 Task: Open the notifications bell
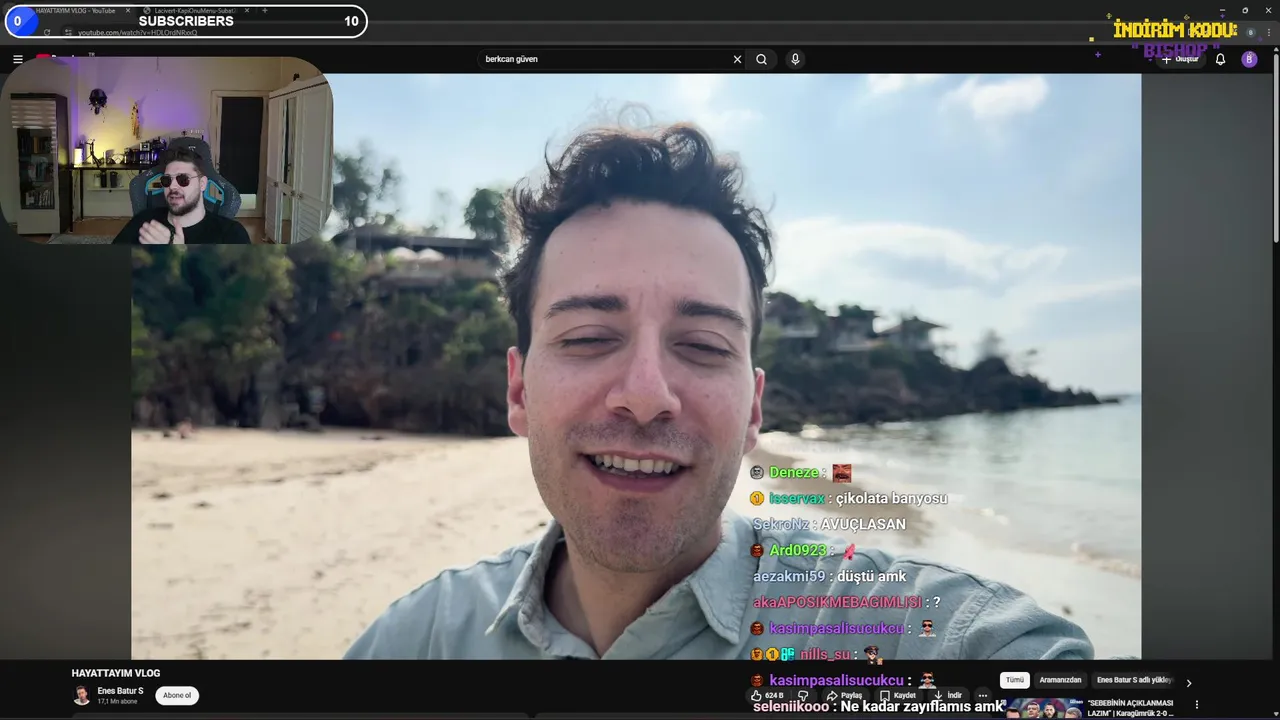(1220, 59)
